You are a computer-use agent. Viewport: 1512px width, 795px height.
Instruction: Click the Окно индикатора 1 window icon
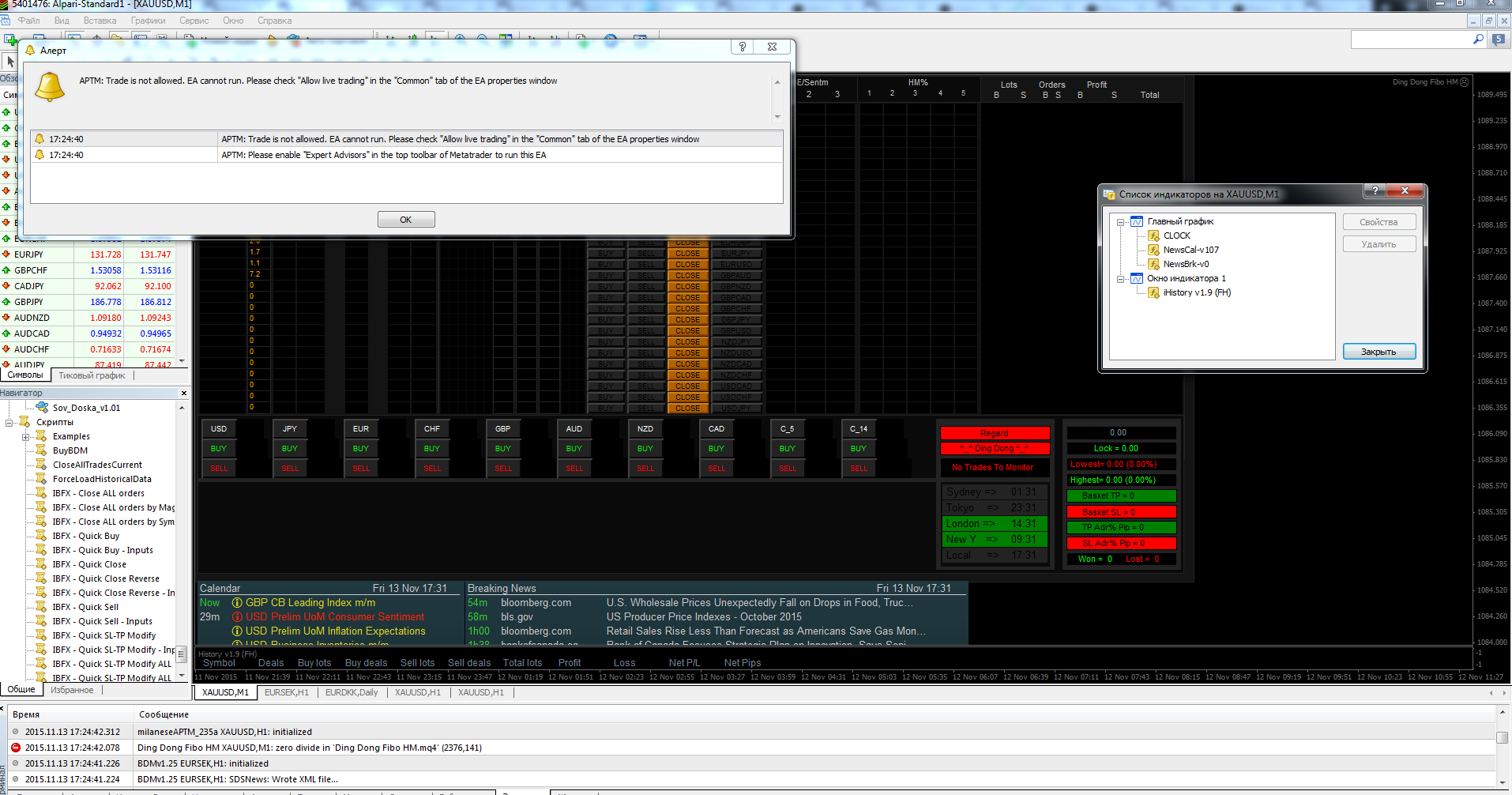point(1137,278)
